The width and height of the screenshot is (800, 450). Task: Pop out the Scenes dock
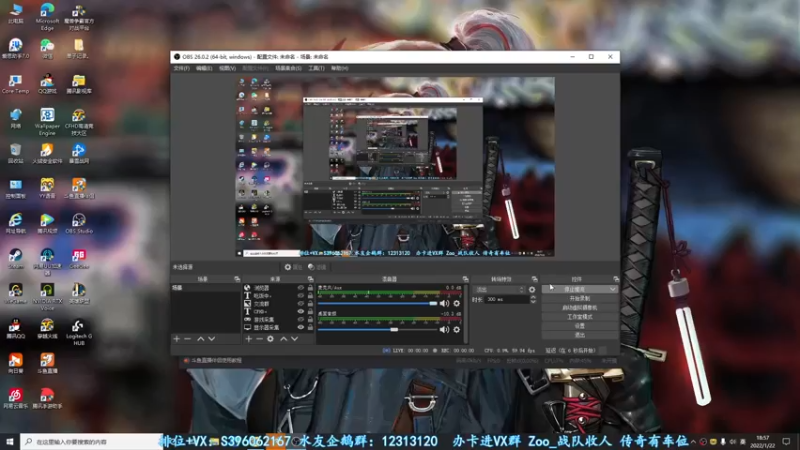pyautogui.click(x=237, y=279)
